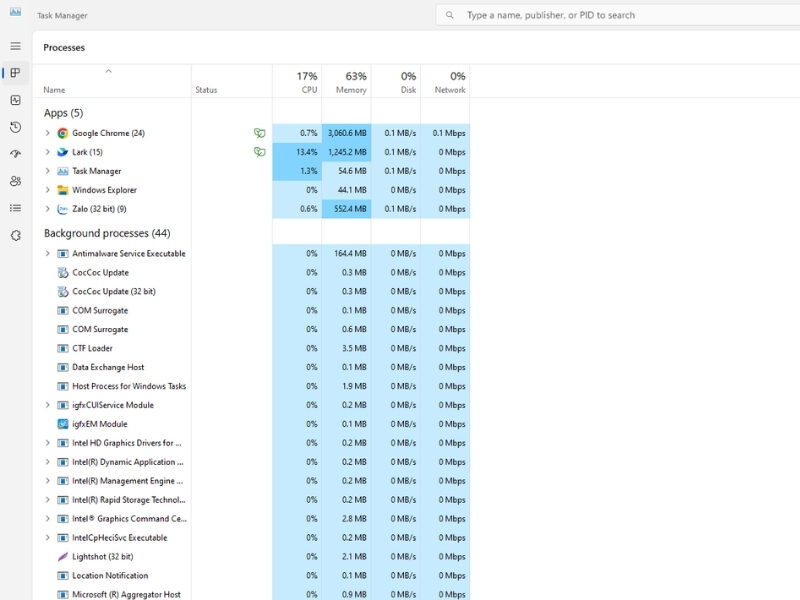Open the Services page icon
The height and width of the screenshot is (600, 800).
pos(15,235)
